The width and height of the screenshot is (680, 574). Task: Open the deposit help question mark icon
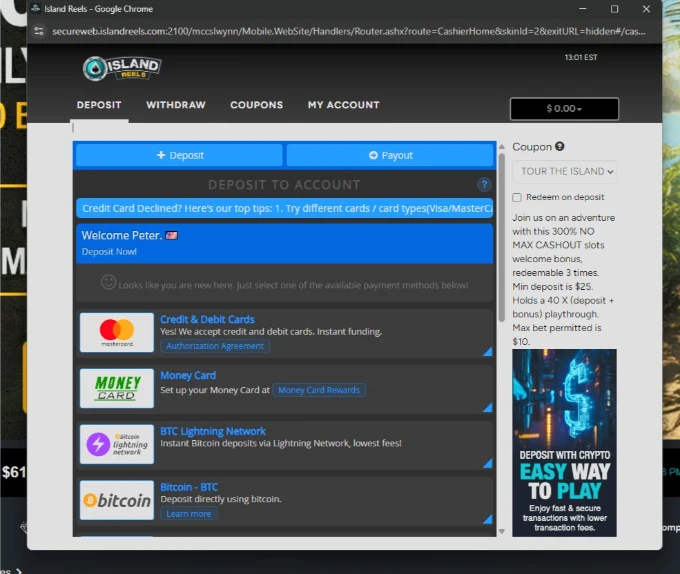point(484,184)
